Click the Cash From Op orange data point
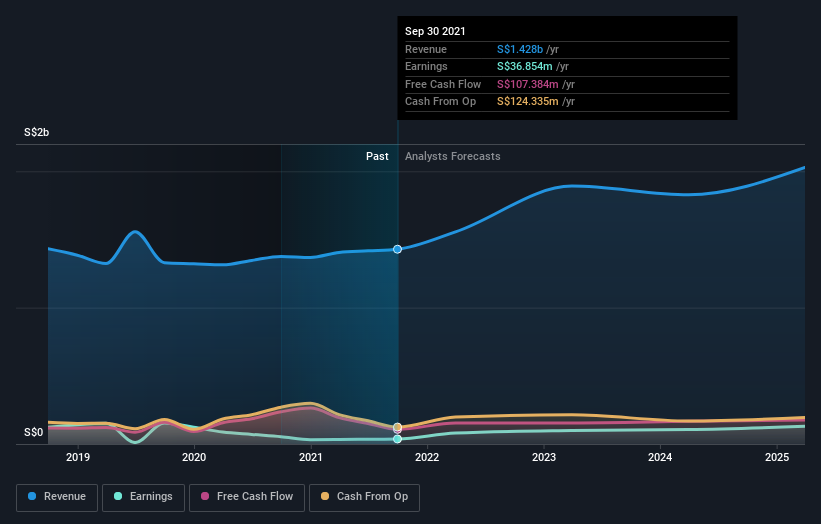Image resolution: width=821 pixels, height=524 pixels. (x=397, y=427)
